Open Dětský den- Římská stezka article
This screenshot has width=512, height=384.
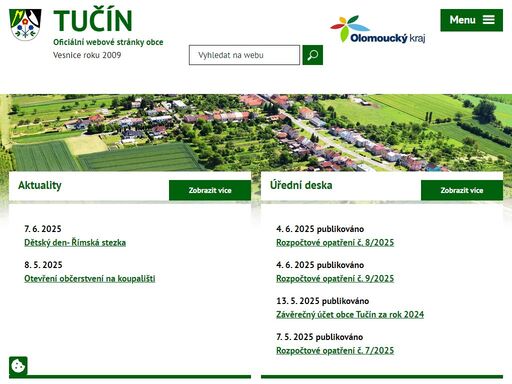click(75, 242)
